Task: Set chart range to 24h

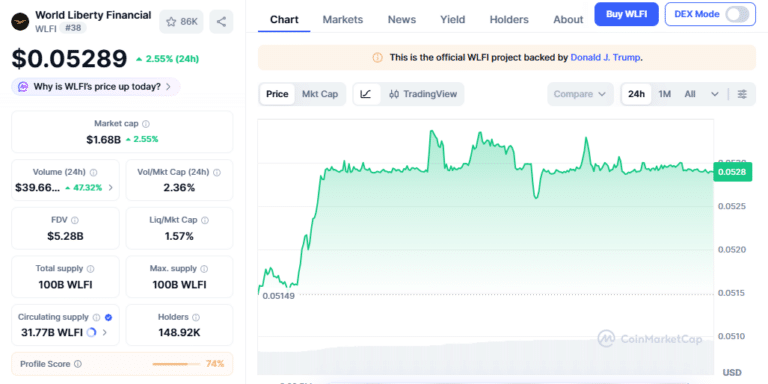Action: point(636,94)
